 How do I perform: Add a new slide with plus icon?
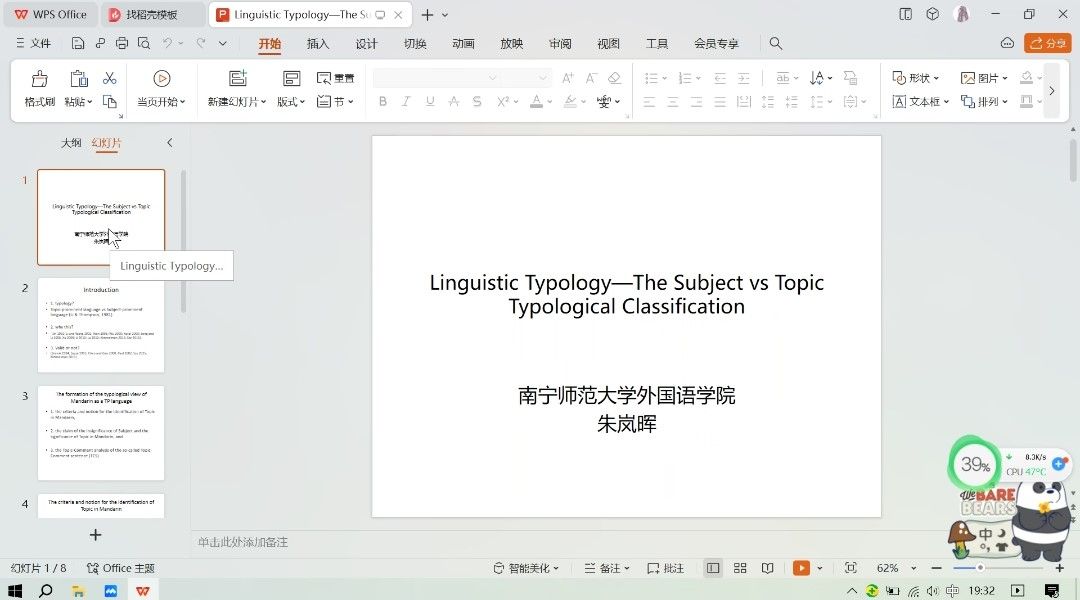(96, 535)
